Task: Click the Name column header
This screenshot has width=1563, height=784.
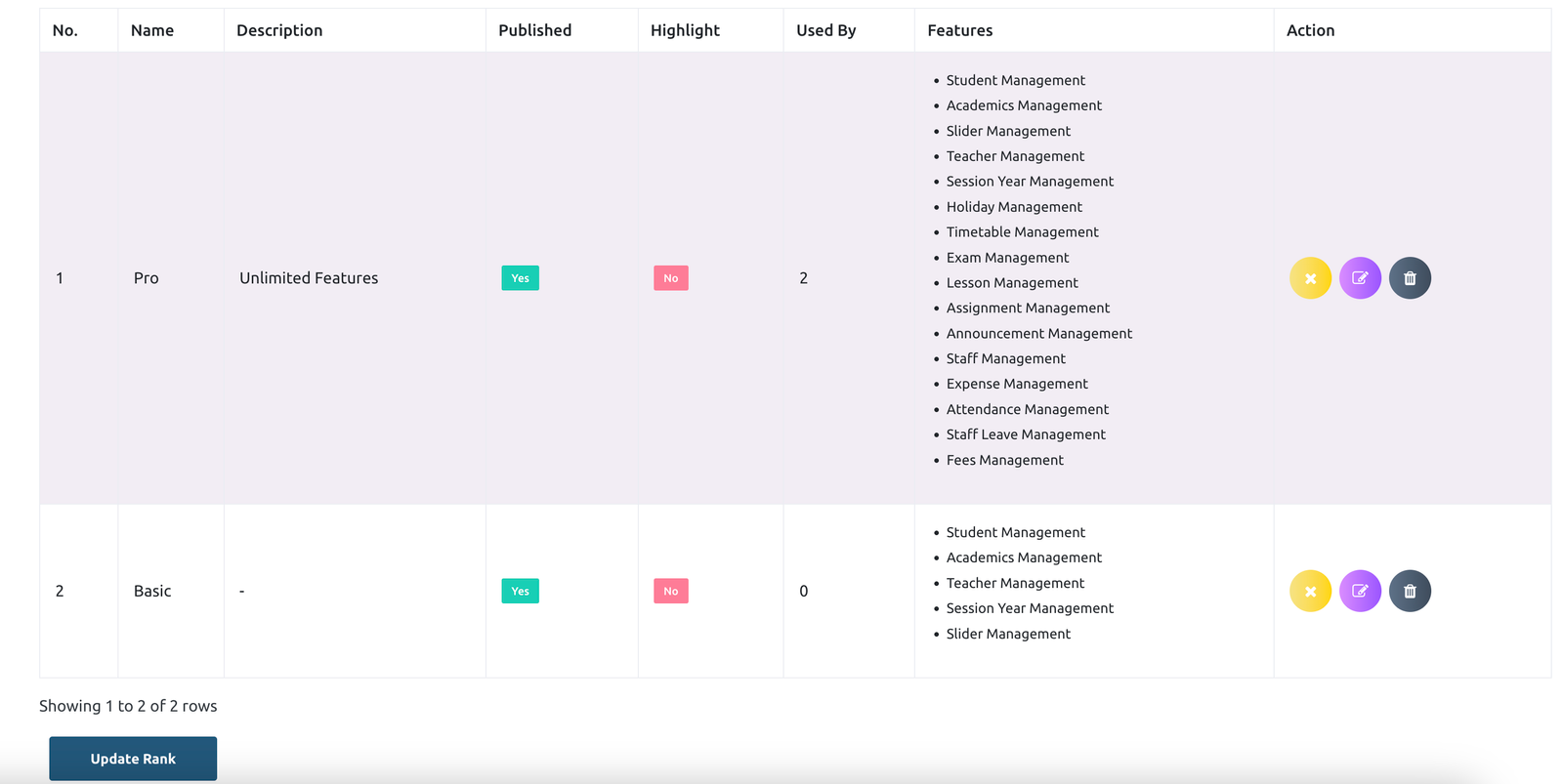Action: [152, 30]
